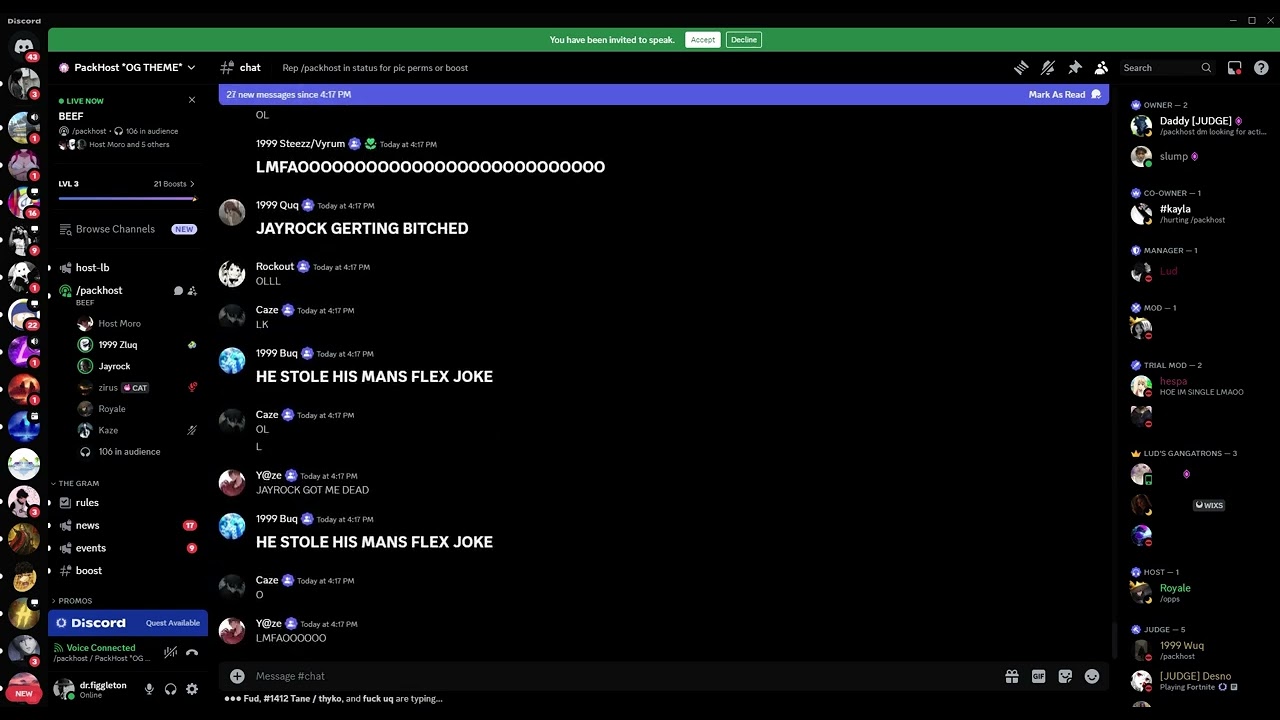Screen dimensions: 1280x720
Task: Click the LVL 3 boost progress bar
Action: (127, 199)
